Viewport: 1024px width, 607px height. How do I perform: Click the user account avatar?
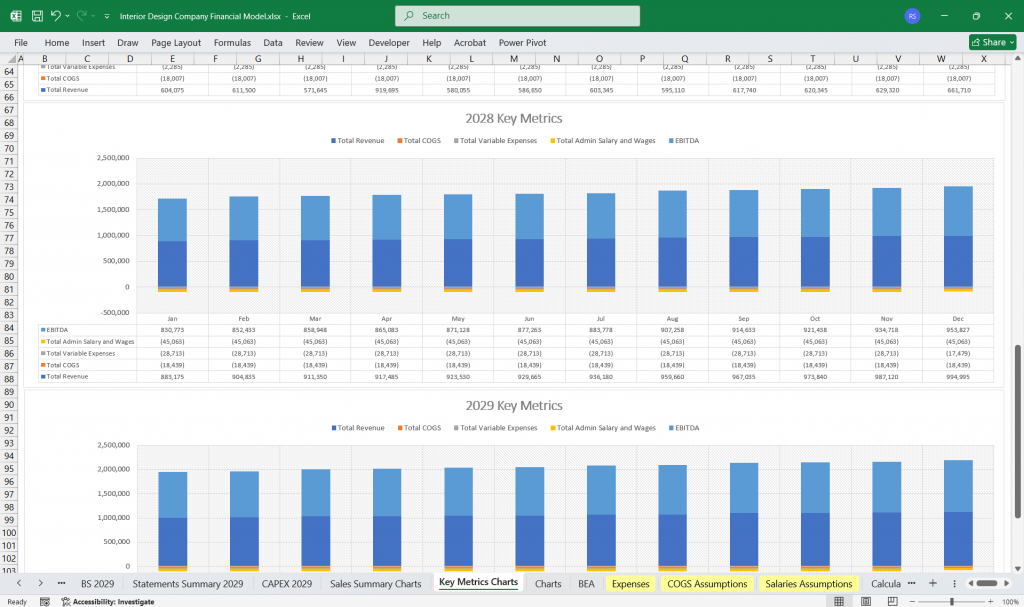[x=911, y=16]
